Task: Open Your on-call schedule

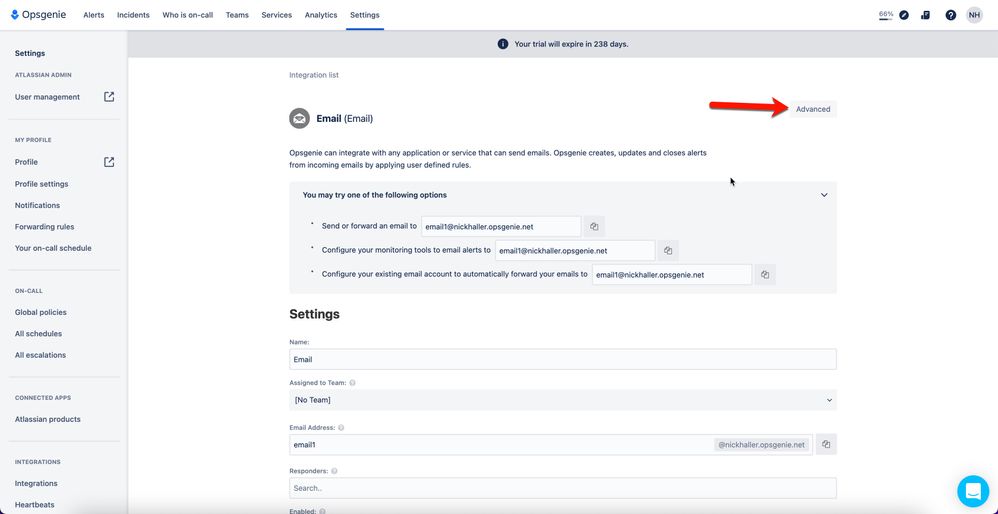Action: 53,248
